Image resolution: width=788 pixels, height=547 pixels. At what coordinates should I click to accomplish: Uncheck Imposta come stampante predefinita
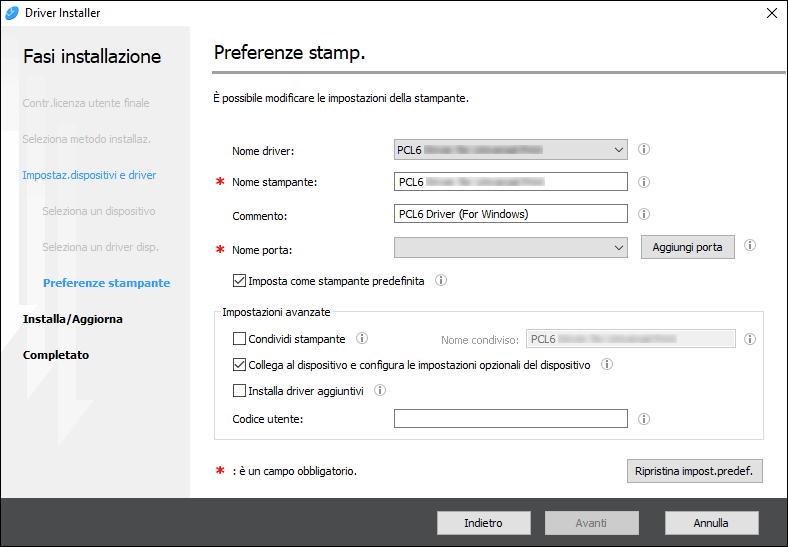pyautogui.click(x=239, y=281)
